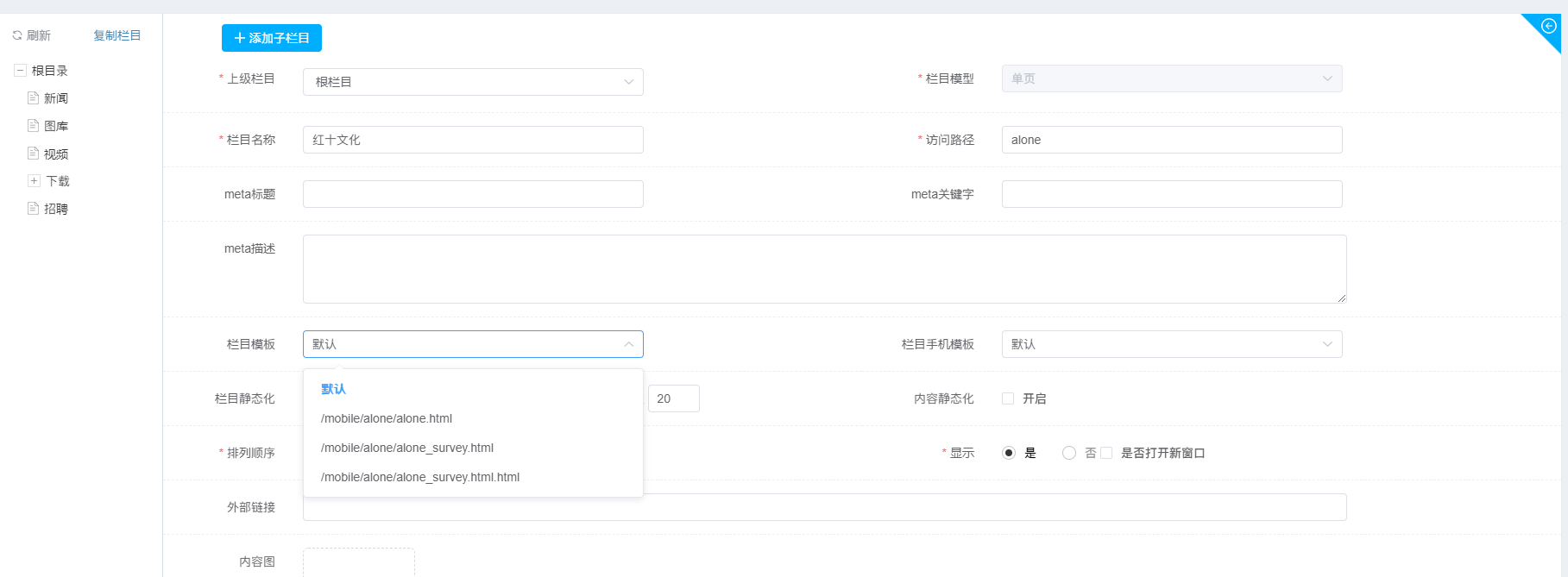This screenshot has height=577, width=1568.
Task: Open the 上级栏目 dropdown
Action: click(473, 82)
